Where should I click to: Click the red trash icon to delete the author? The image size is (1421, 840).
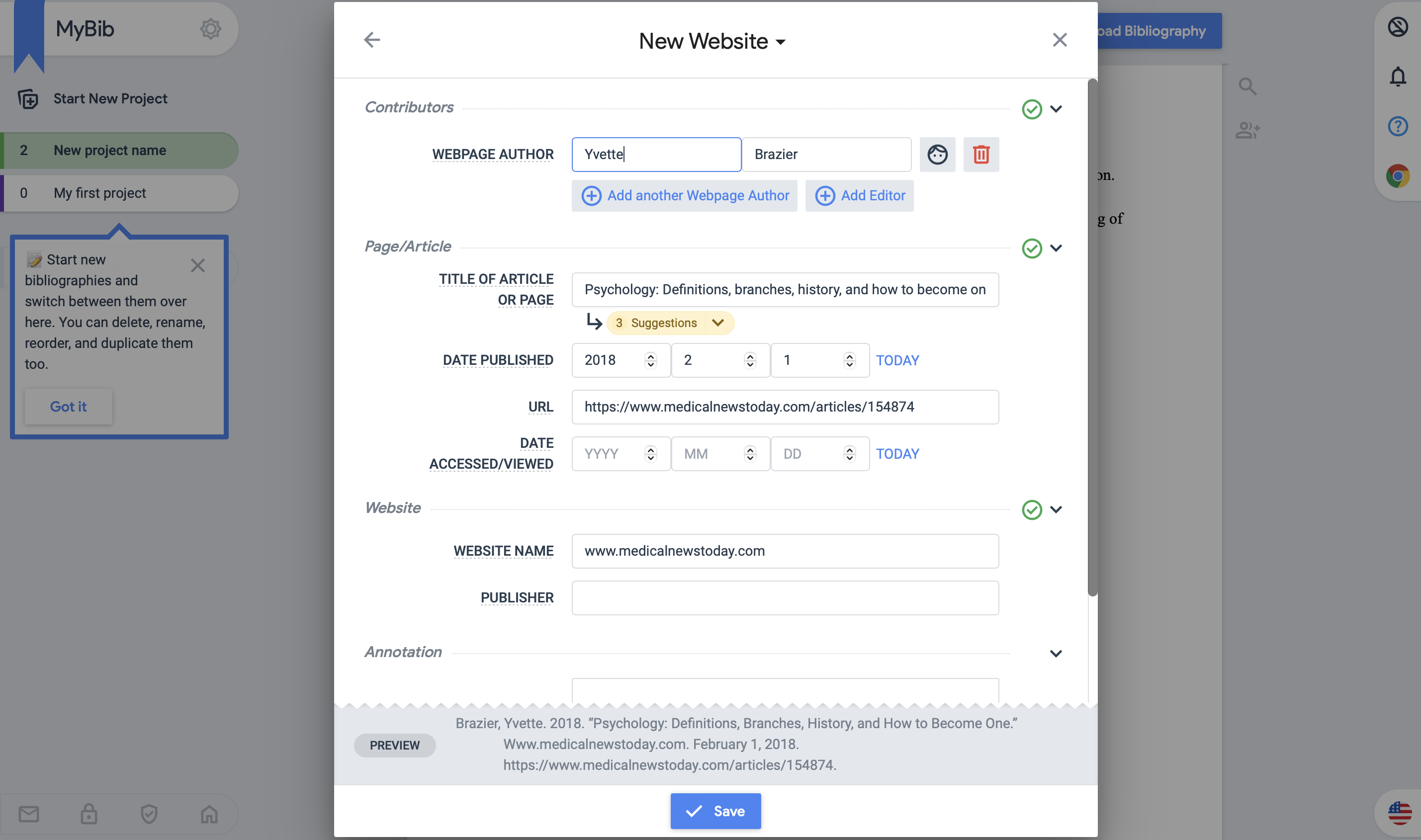click(x=980, y=154)
